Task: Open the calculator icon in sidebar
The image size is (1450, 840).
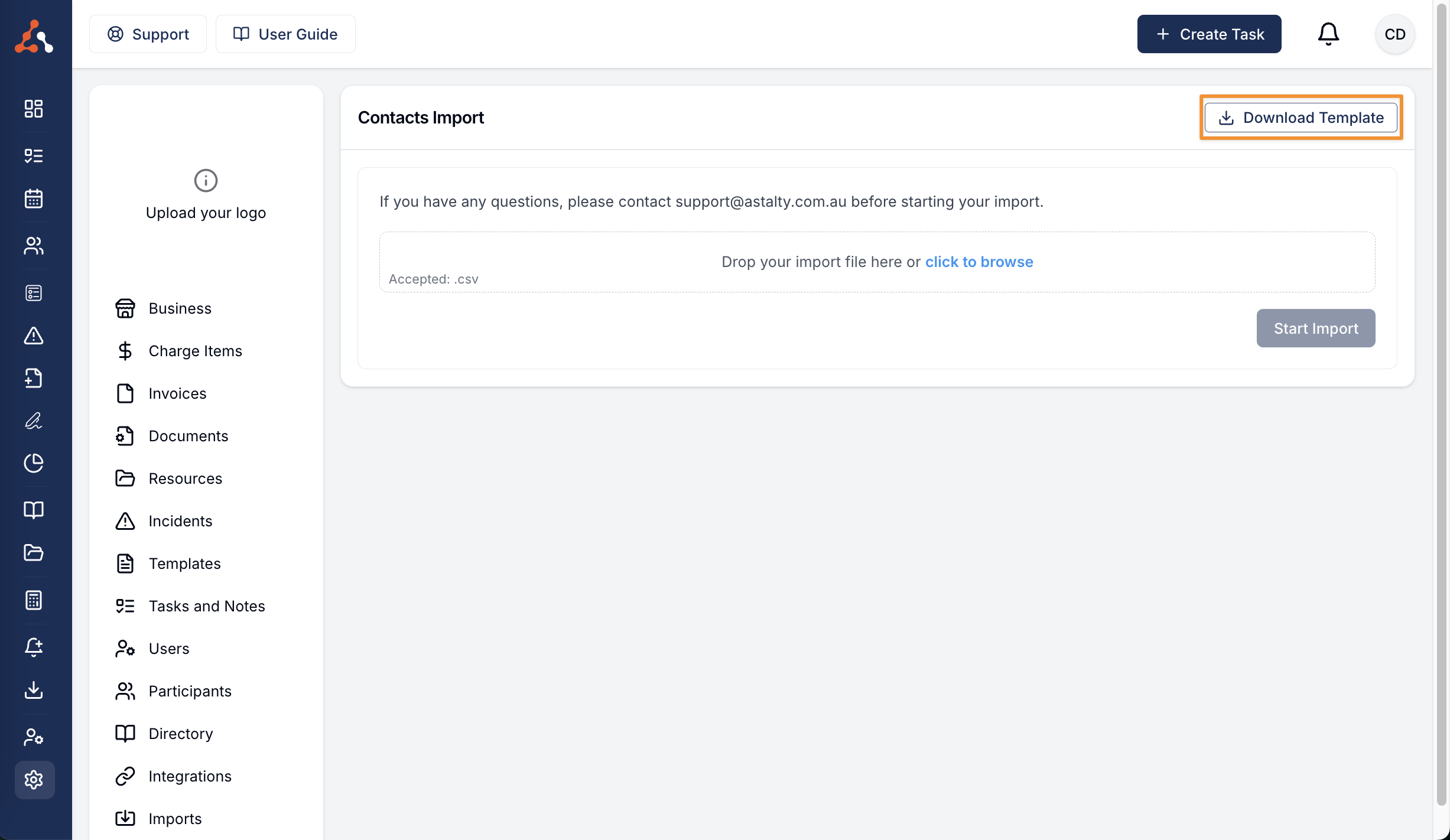Action: pos(34,600)
